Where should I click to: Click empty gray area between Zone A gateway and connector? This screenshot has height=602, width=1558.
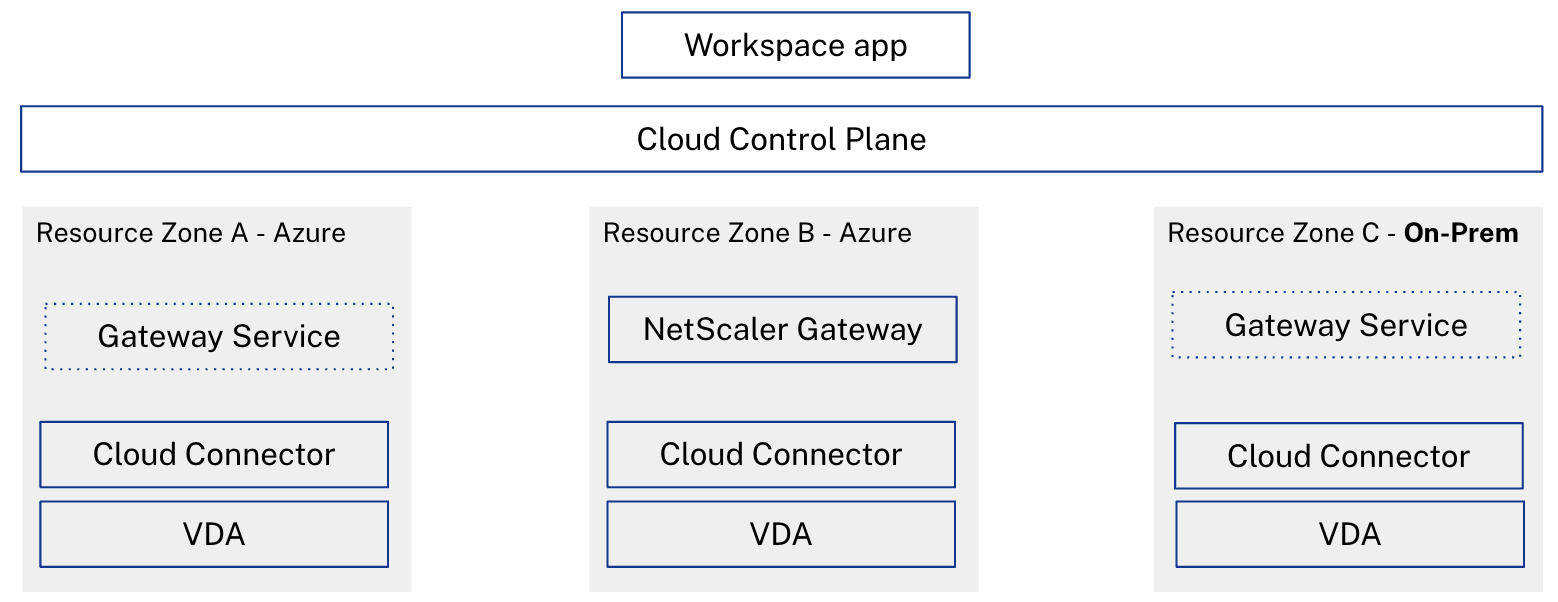click(215, 396)
